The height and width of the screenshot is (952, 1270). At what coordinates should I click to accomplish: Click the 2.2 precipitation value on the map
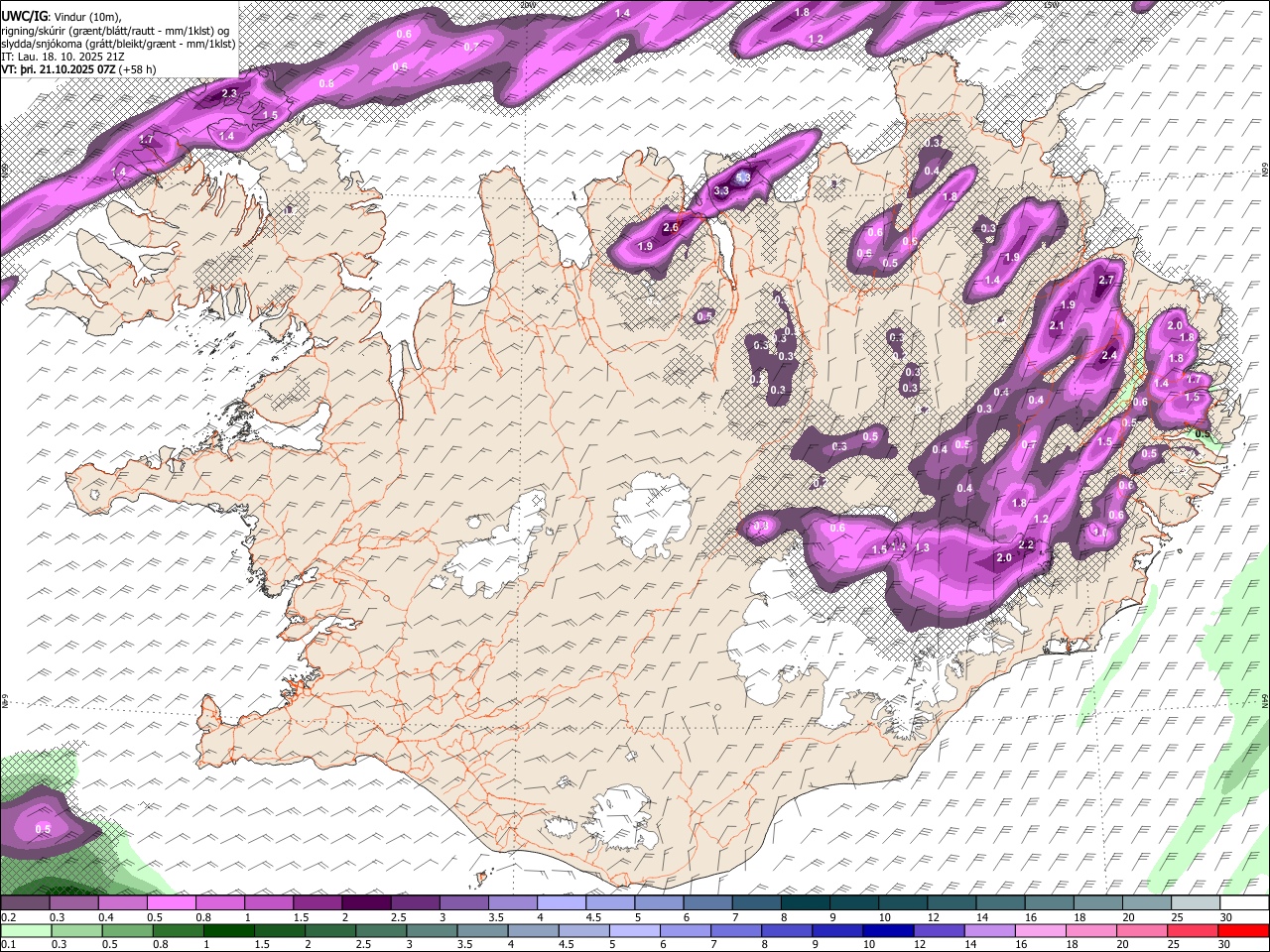pyautogui.click(x=1026, y=544)
